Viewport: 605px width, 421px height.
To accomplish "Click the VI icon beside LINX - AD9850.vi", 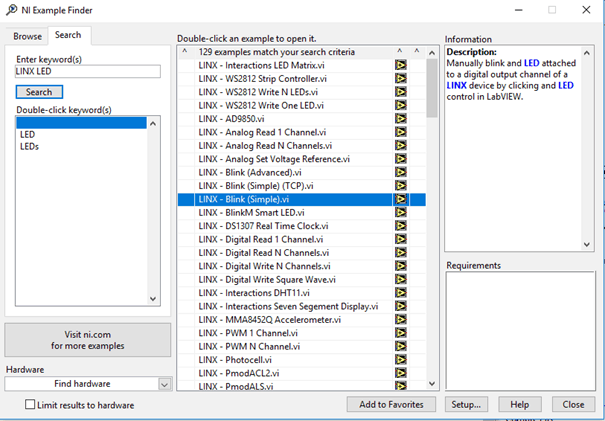I will point(400,119).
